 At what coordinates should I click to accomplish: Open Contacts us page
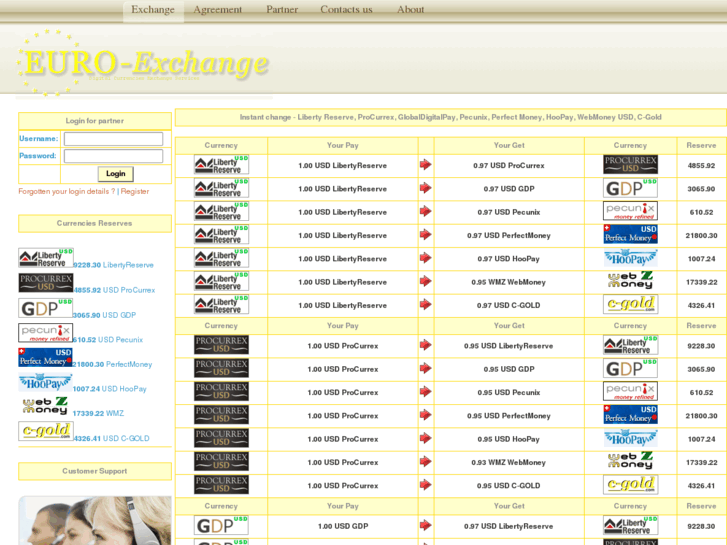[x=346, y=10]
